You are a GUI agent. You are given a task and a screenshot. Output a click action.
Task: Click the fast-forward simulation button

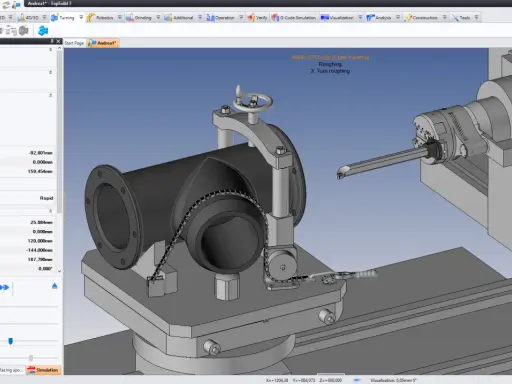[5, 287]
